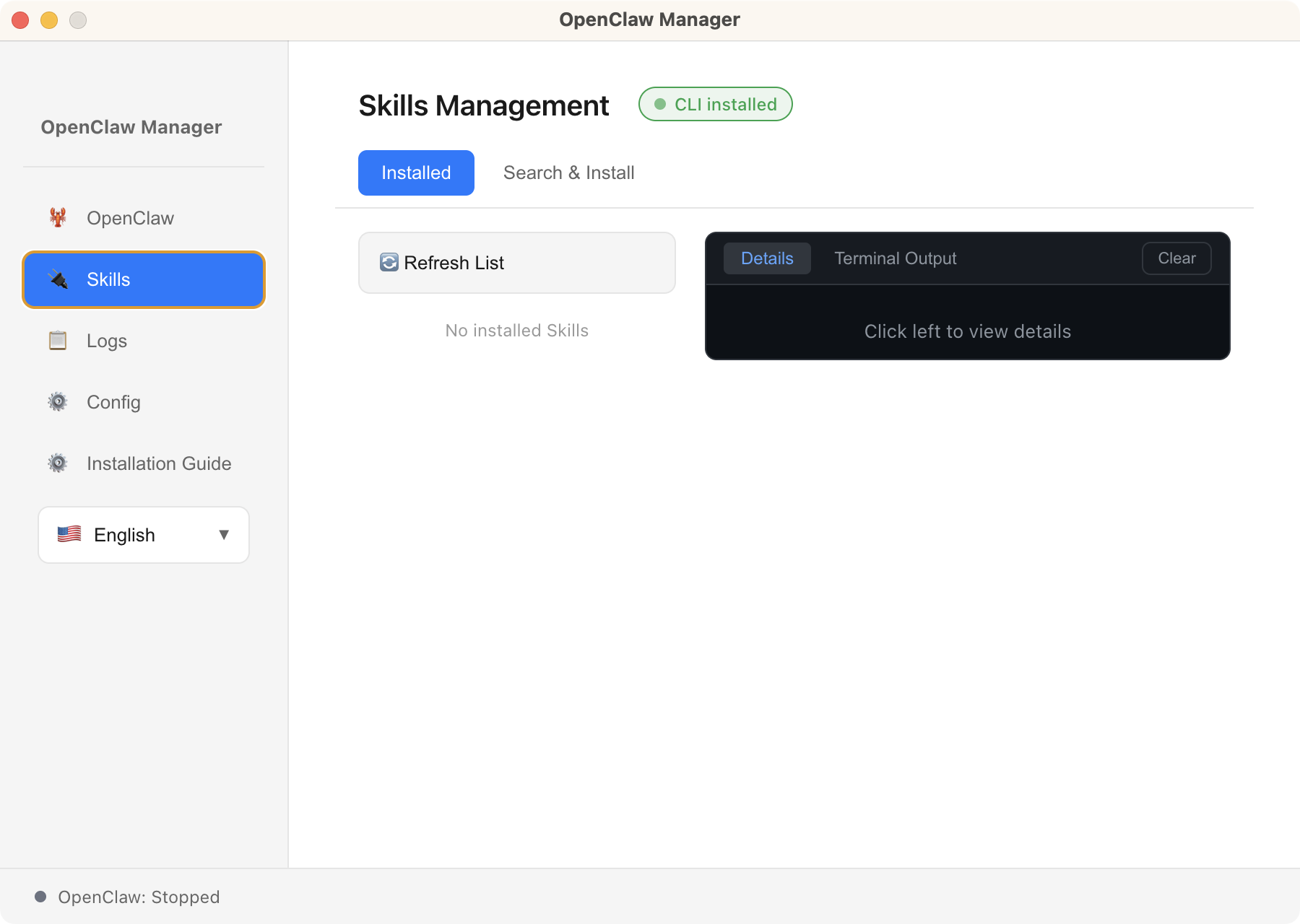Screen dimensions: 1300x924
Task: Open the Installation Guide page
Action: tap(159, 463)
